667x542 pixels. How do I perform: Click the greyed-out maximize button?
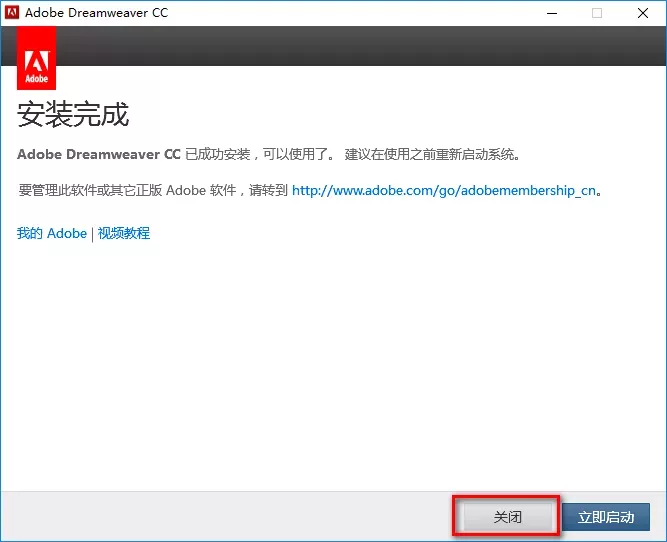(x=597, y=13)
